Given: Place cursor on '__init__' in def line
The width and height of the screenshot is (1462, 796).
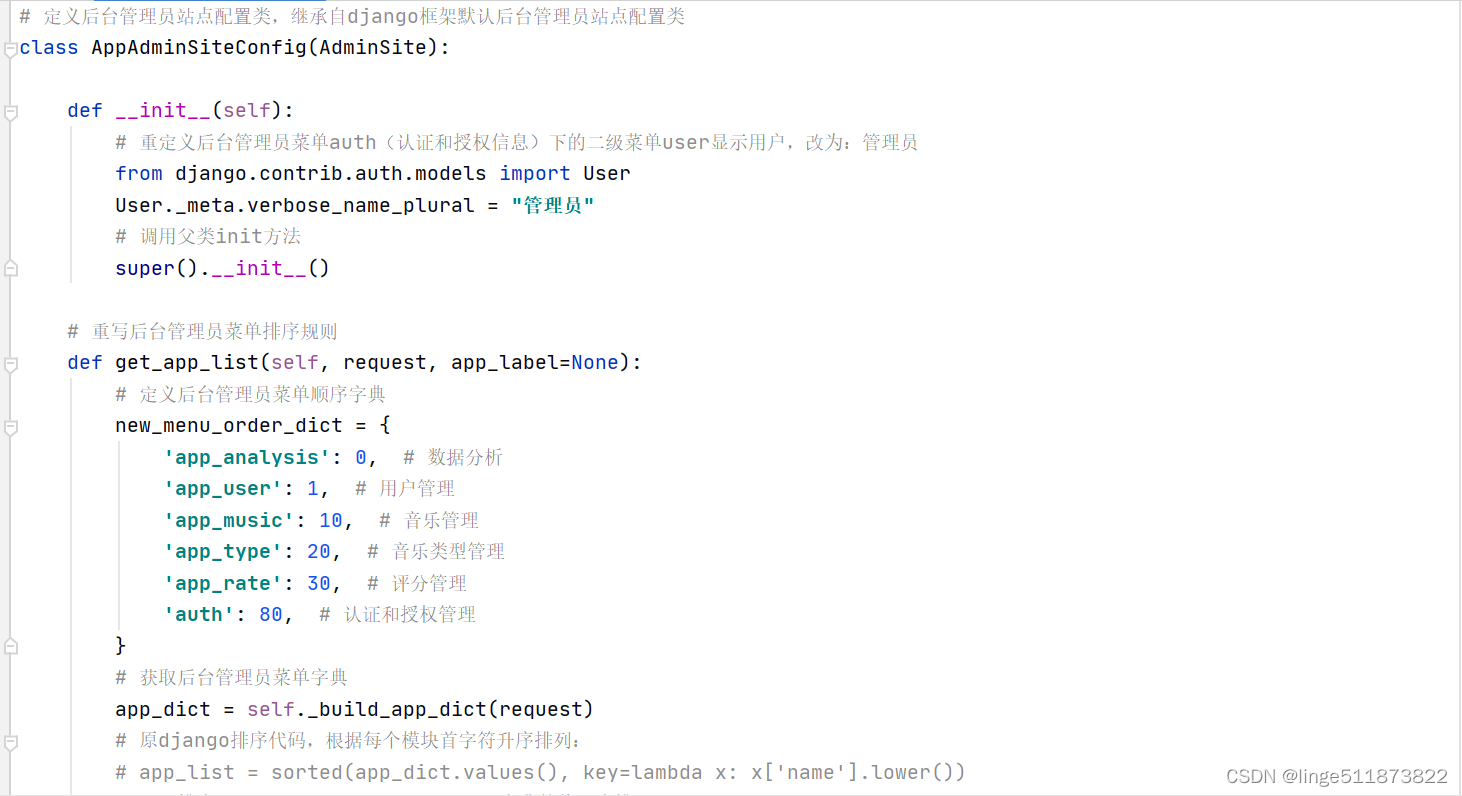Looking at the screenshot, I should (163, 110).
